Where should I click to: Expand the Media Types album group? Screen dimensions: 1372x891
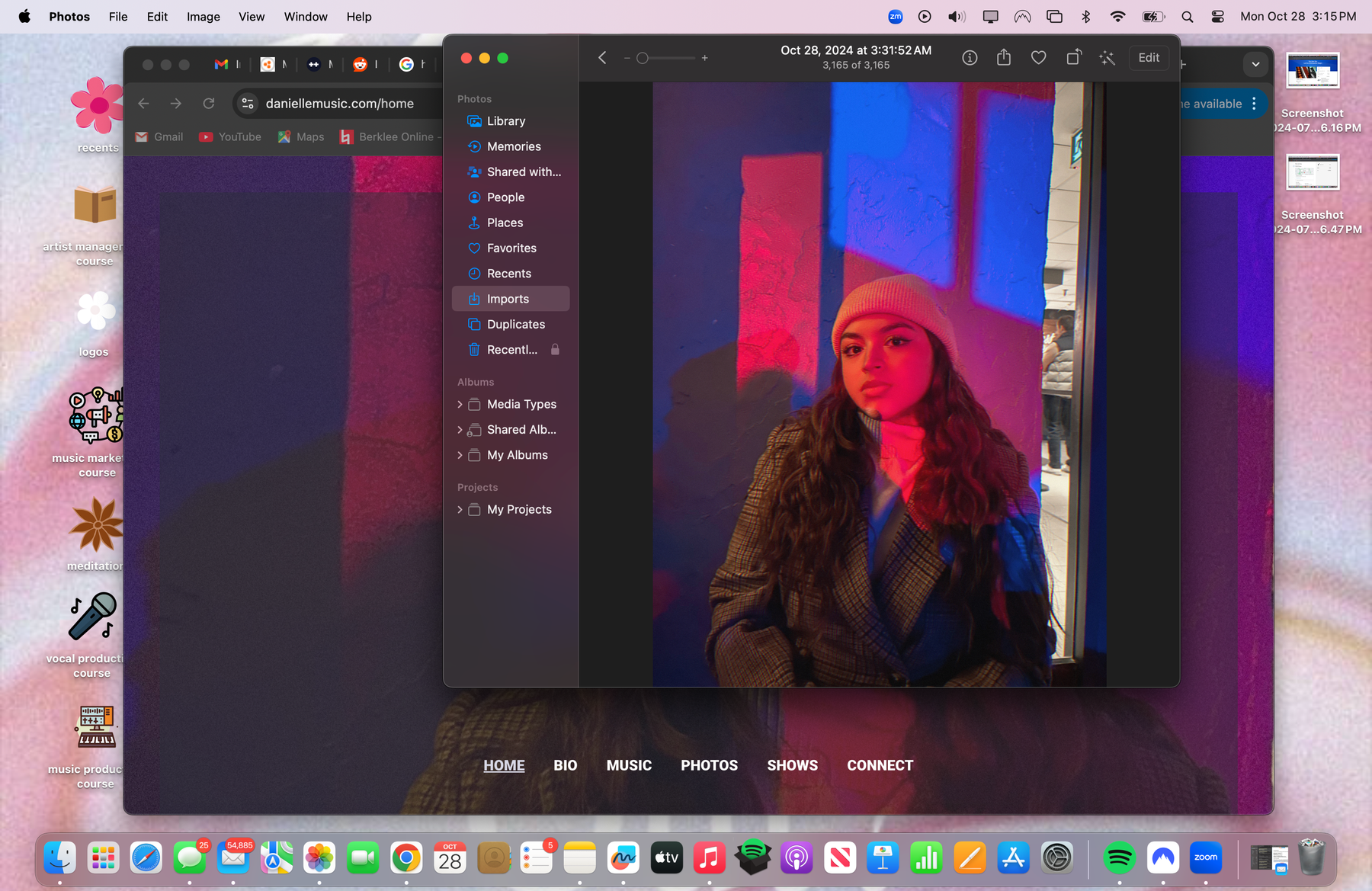(460, 405)
